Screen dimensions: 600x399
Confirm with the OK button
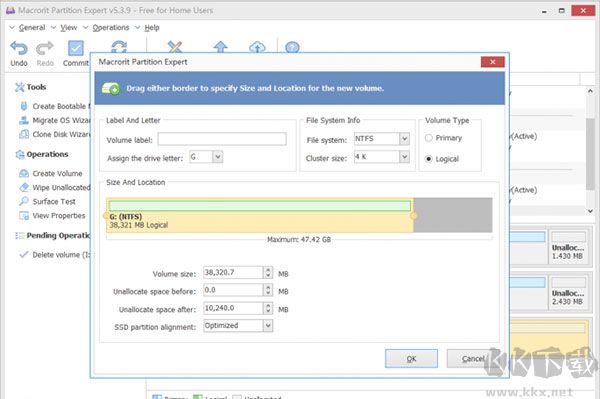tap(411, 358)
